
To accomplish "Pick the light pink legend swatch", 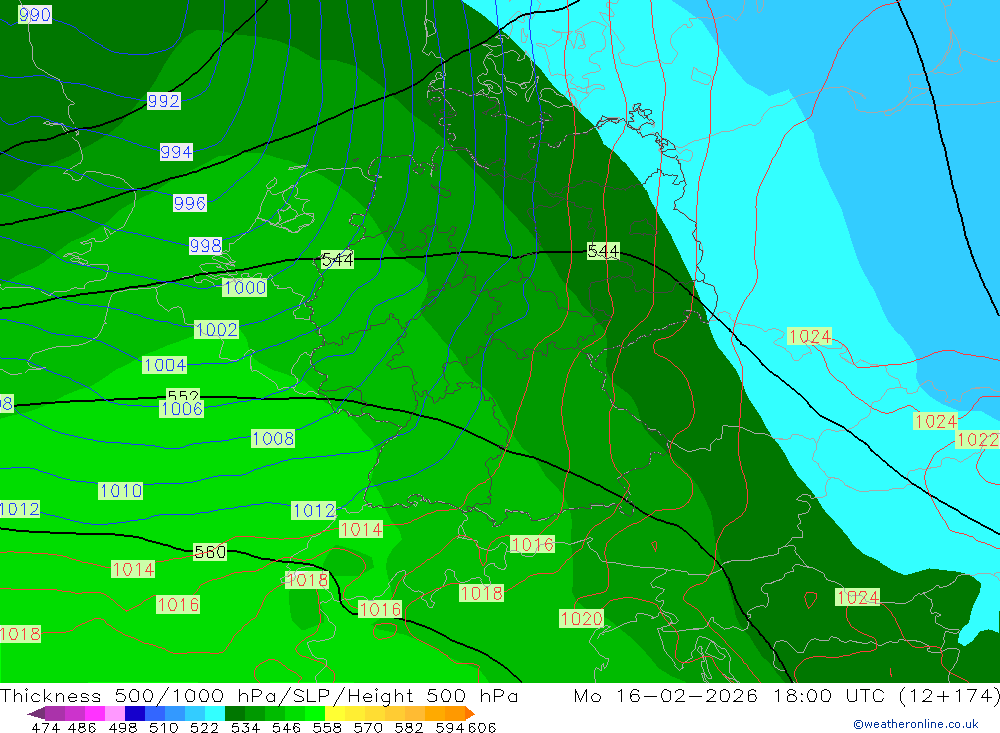I will (115, 713).
